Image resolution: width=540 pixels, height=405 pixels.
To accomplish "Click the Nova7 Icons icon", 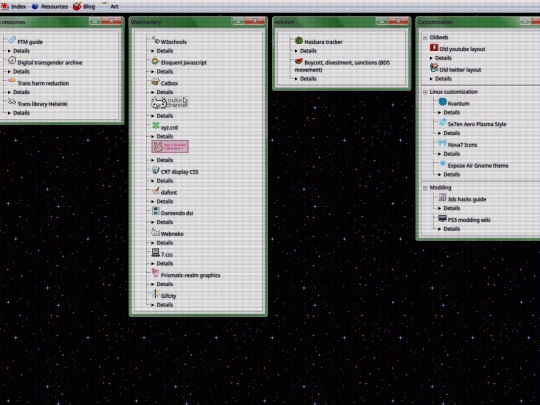I will 443,143.
